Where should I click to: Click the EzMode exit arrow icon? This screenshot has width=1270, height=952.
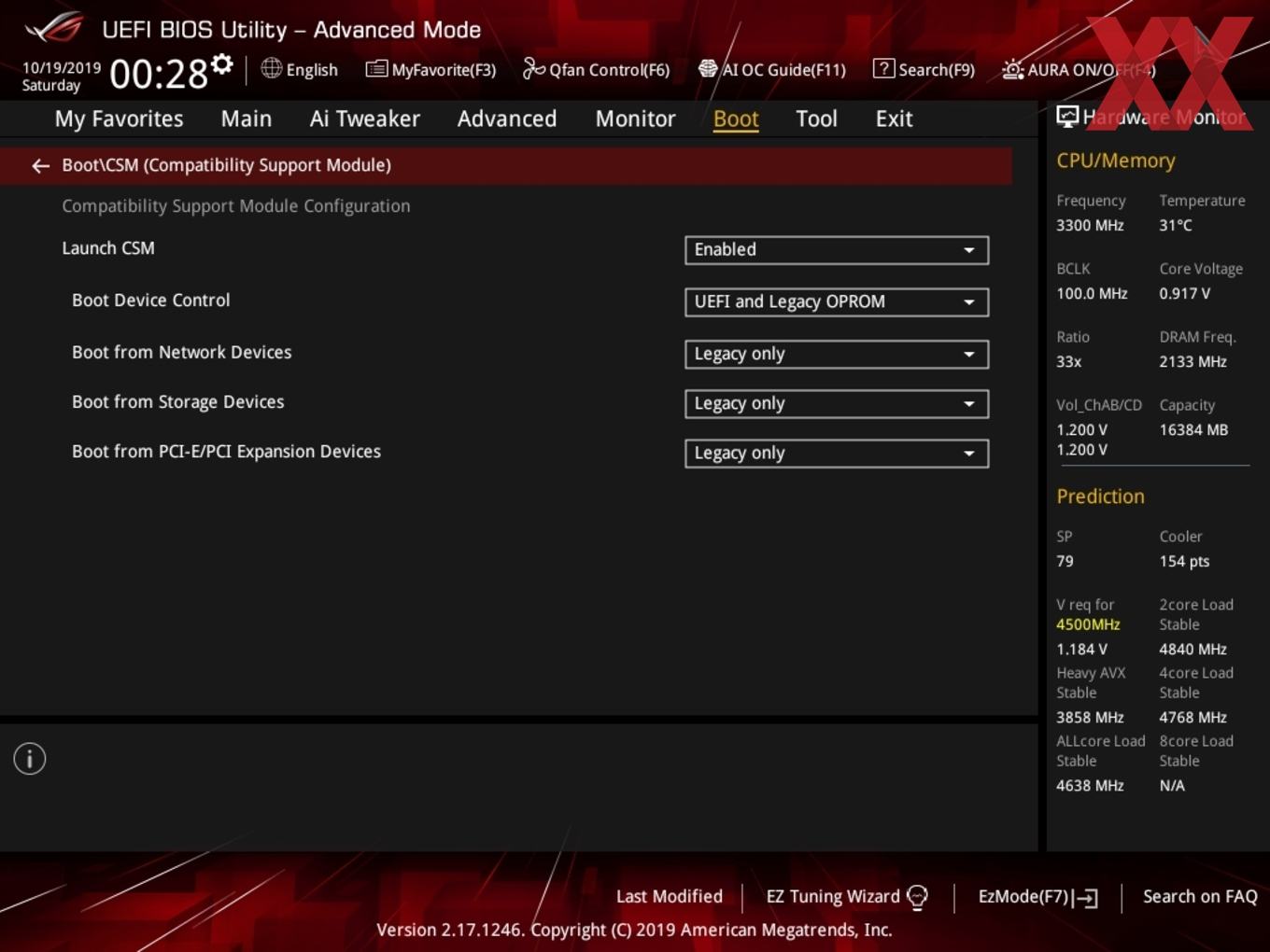[1086, 898]
